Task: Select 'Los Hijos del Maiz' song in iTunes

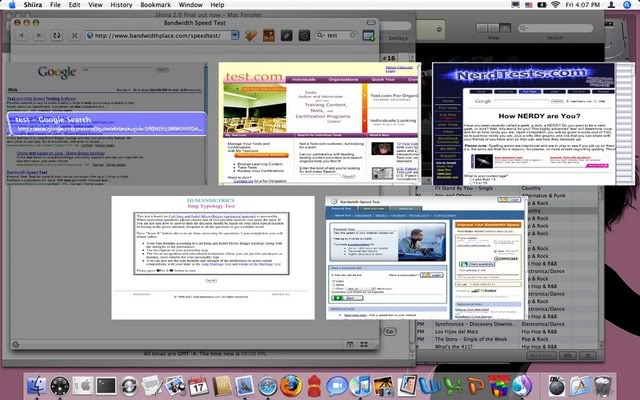Action: 456,331
